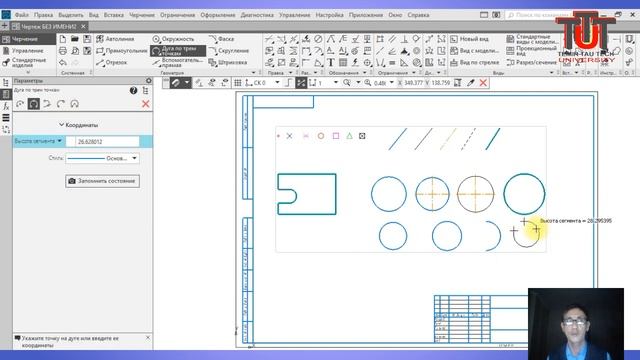Click the X coordinate field 340.377

point(413,83)
